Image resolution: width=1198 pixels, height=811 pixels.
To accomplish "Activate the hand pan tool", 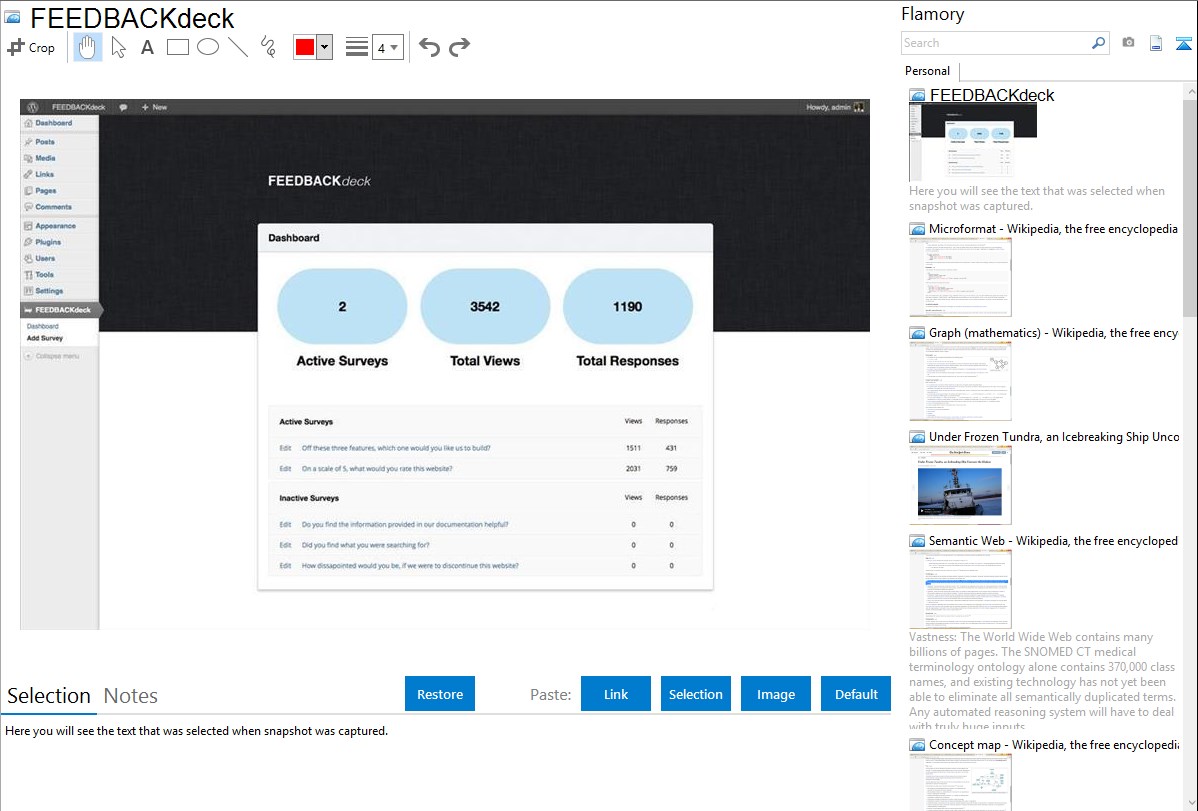I will [87, 47].
